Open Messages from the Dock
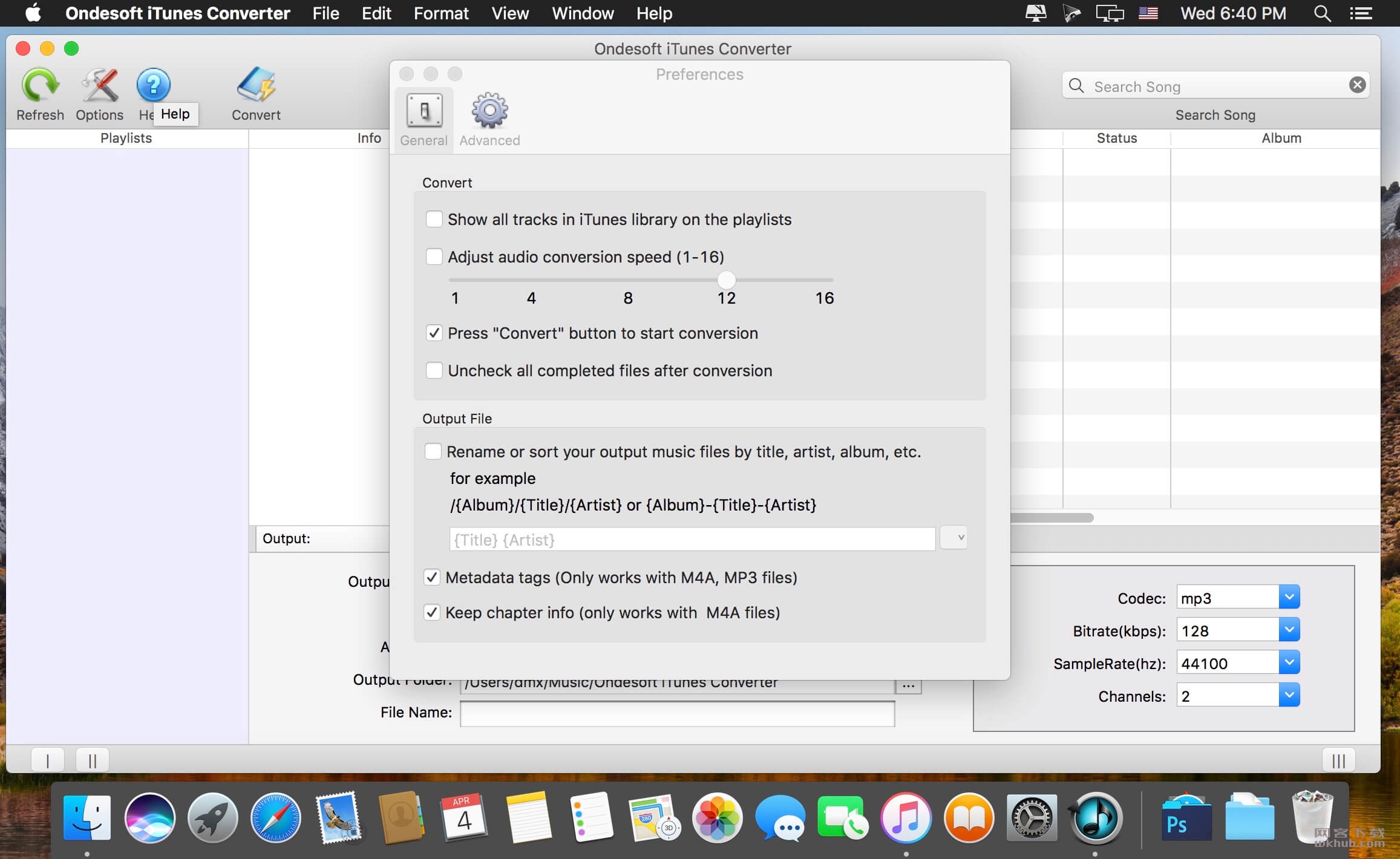 coord(780,818)
